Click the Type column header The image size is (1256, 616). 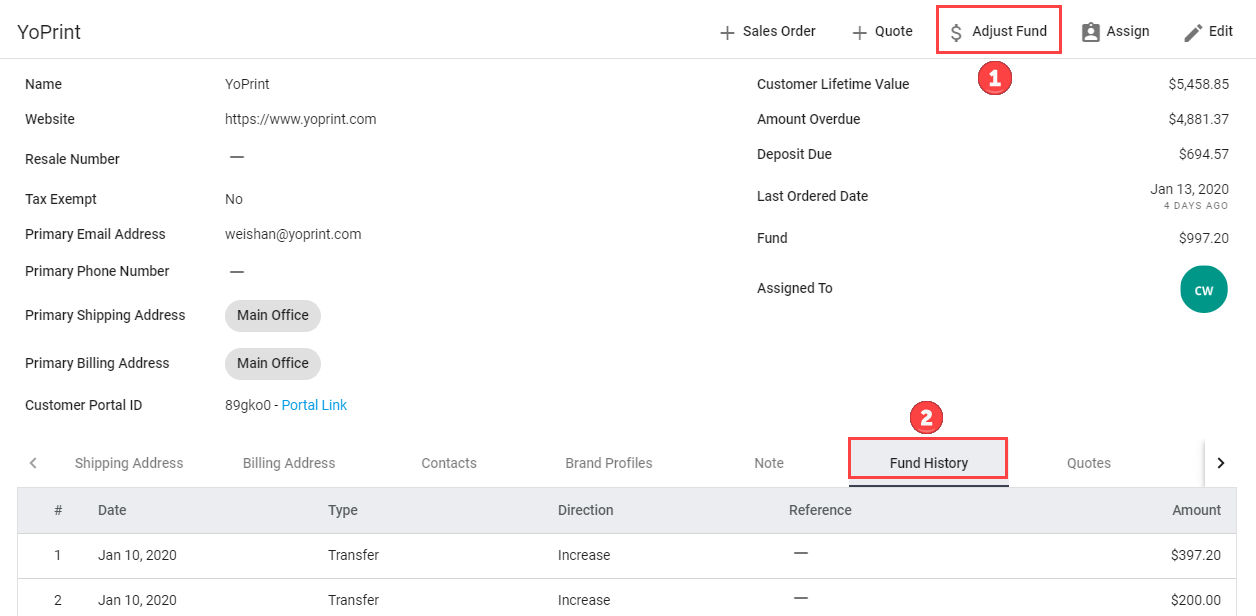pos(343,510)
